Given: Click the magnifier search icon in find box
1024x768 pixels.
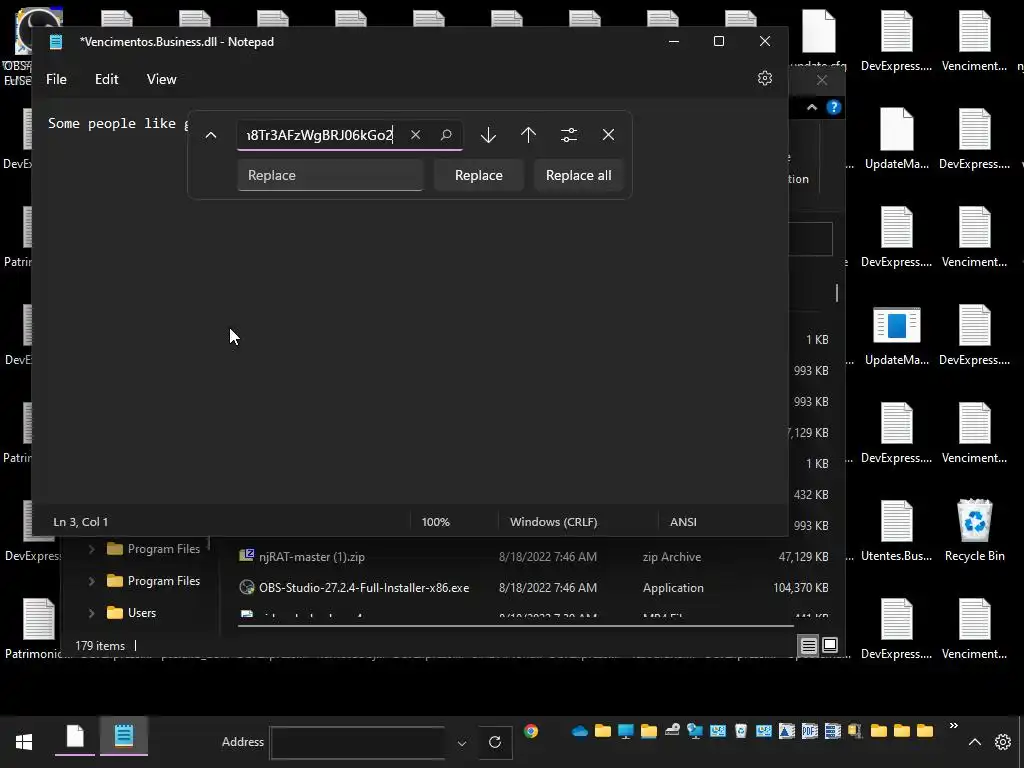Looking at the screenshot, I should [x=446, y=135].
